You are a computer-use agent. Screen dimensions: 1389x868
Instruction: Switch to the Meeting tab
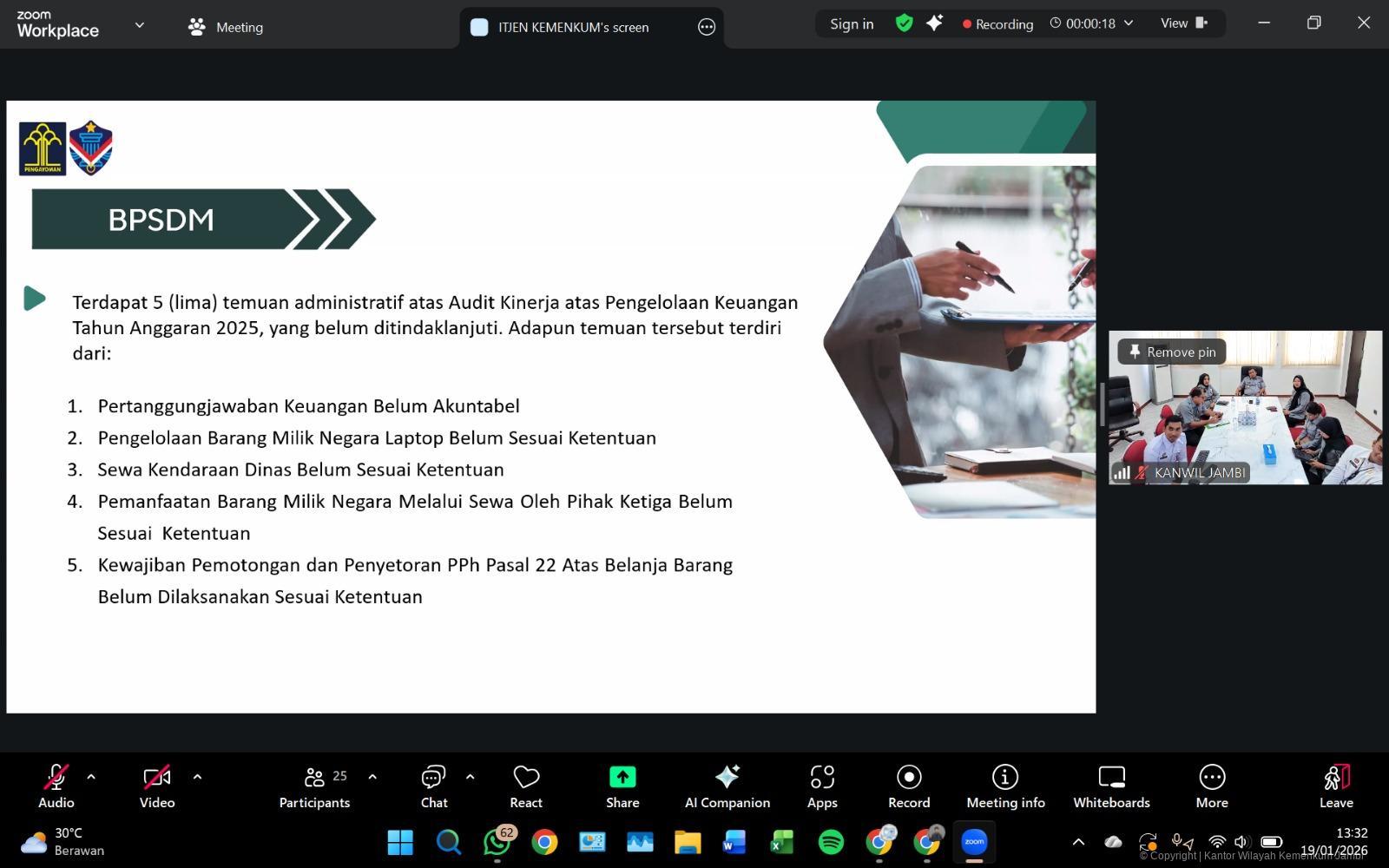pos(226,27)
